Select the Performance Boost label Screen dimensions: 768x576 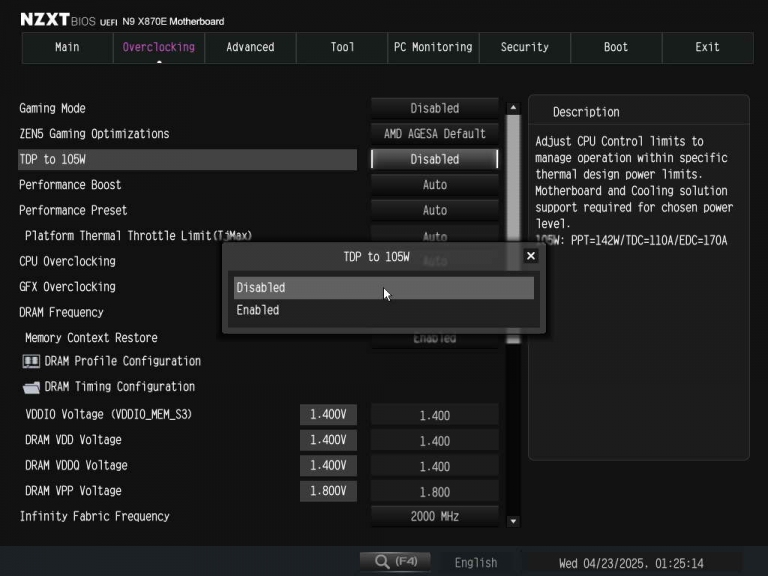[70, 185]
